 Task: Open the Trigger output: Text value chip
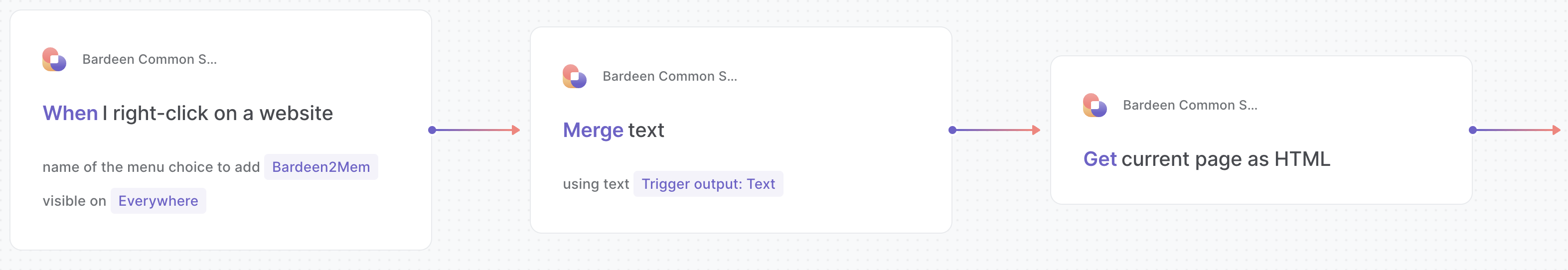[x=708, y=184]
